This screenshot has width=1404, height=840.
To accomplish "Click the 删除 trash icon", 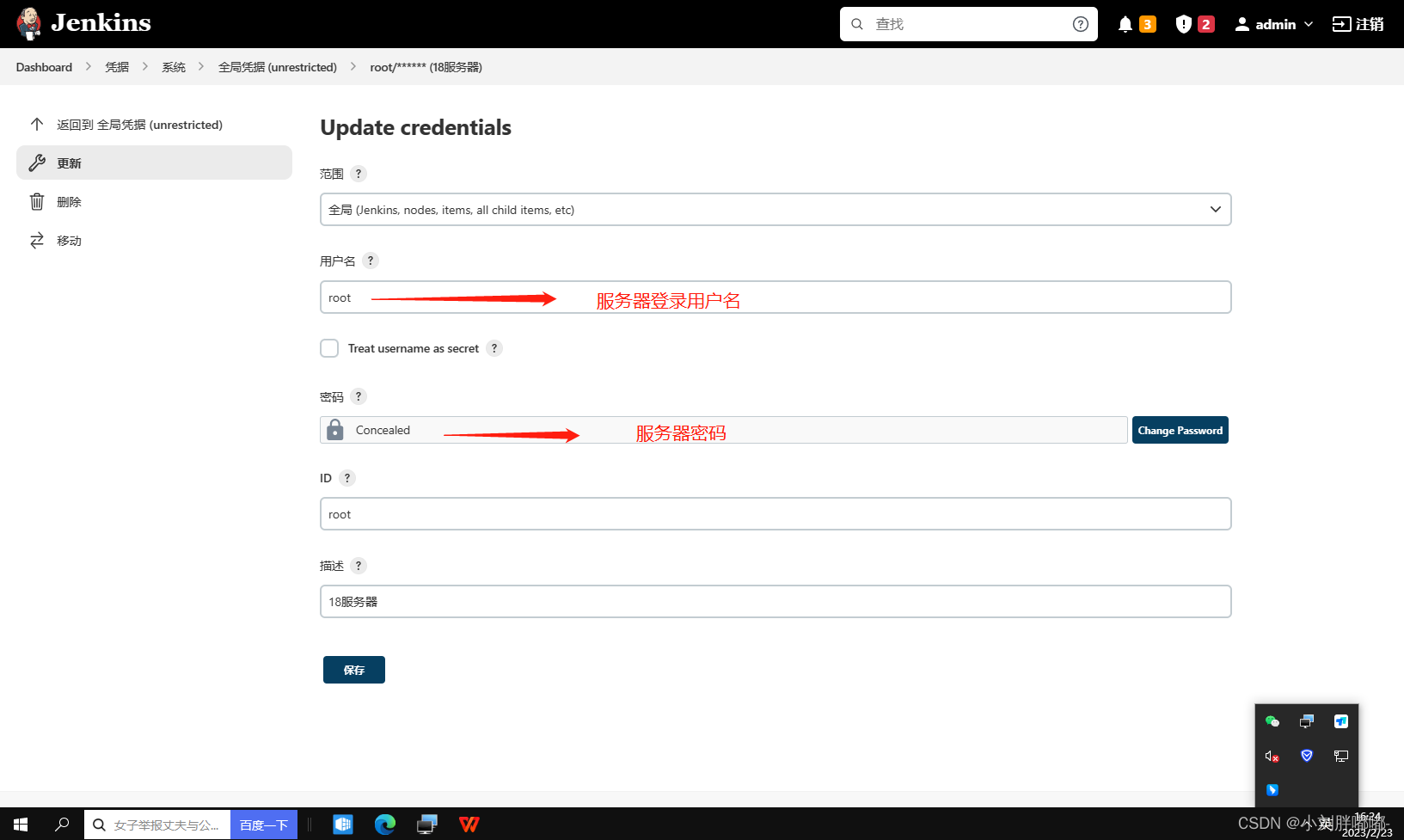I will pyautogui.click(x=37, y=201).
